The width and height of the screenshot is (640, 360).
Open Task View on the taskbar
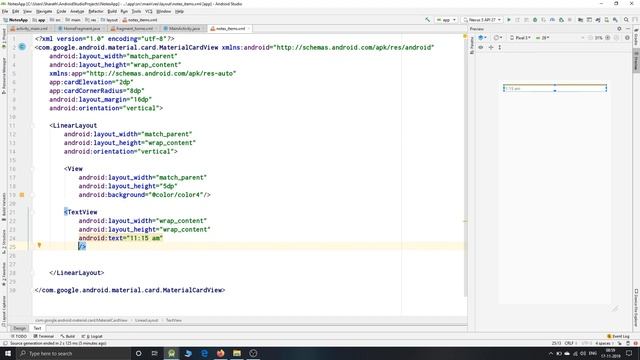click(x=154, y=353)
